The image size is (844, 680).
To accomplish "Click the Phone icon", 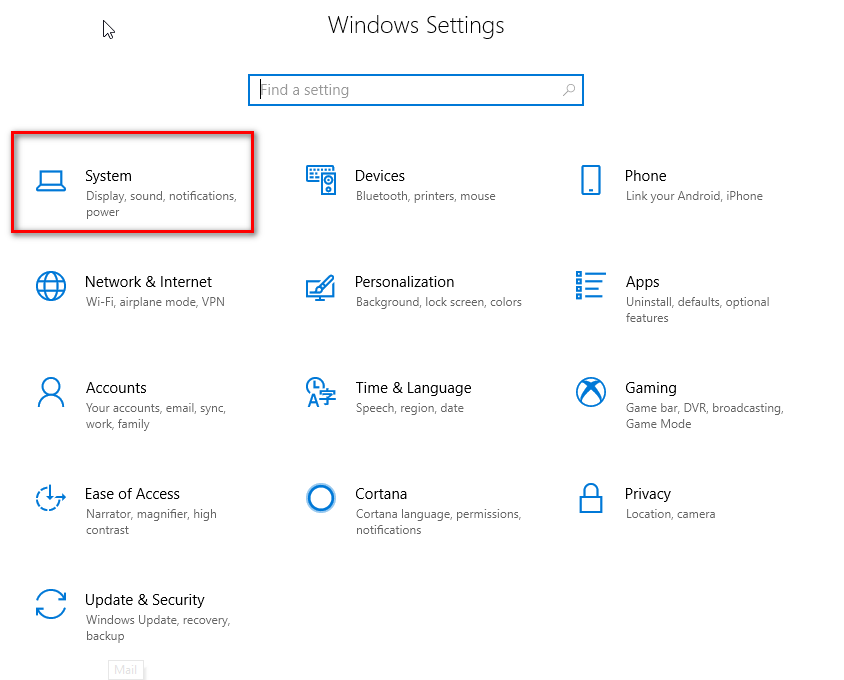I will pyautogui.click(x=590, y=180).
